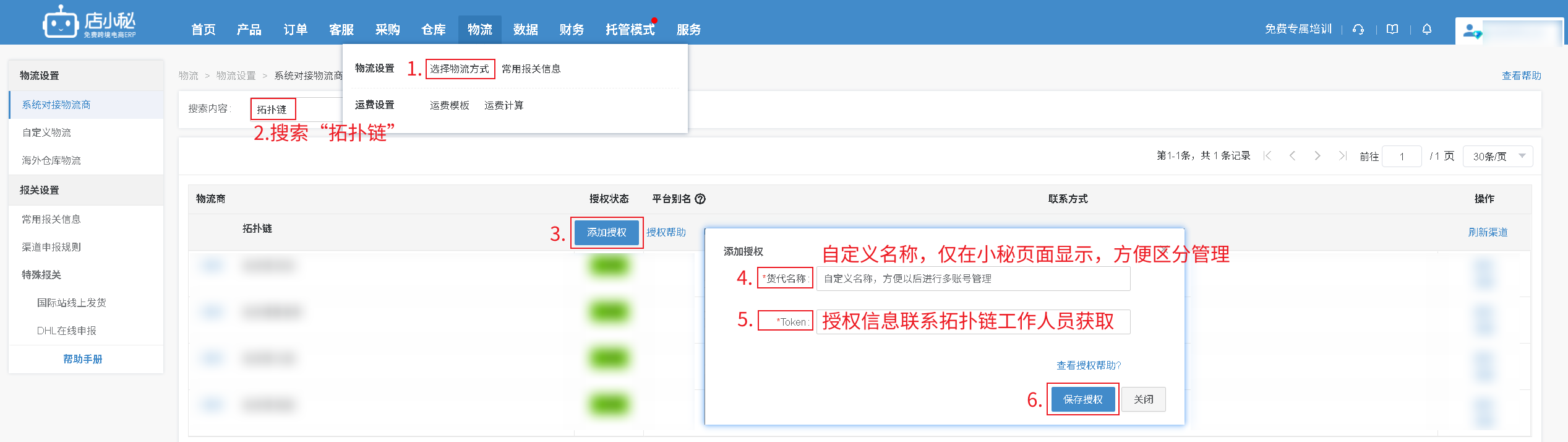Select 海外仓库物流 in sidebar
Viewport: 1568px width, 442px height.
click(x=87, y=160)
